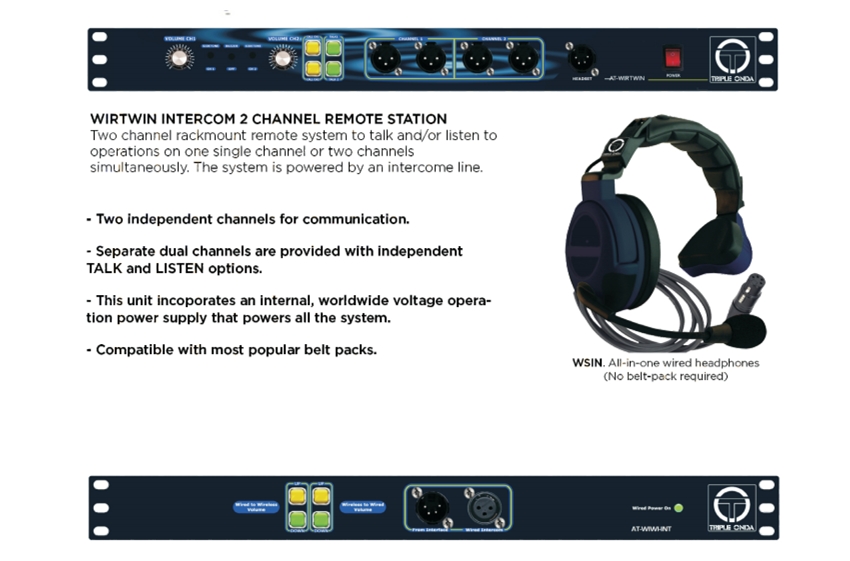Click the top yellow Call CH1 button
850x561 pixels.
tap(313, 48)
